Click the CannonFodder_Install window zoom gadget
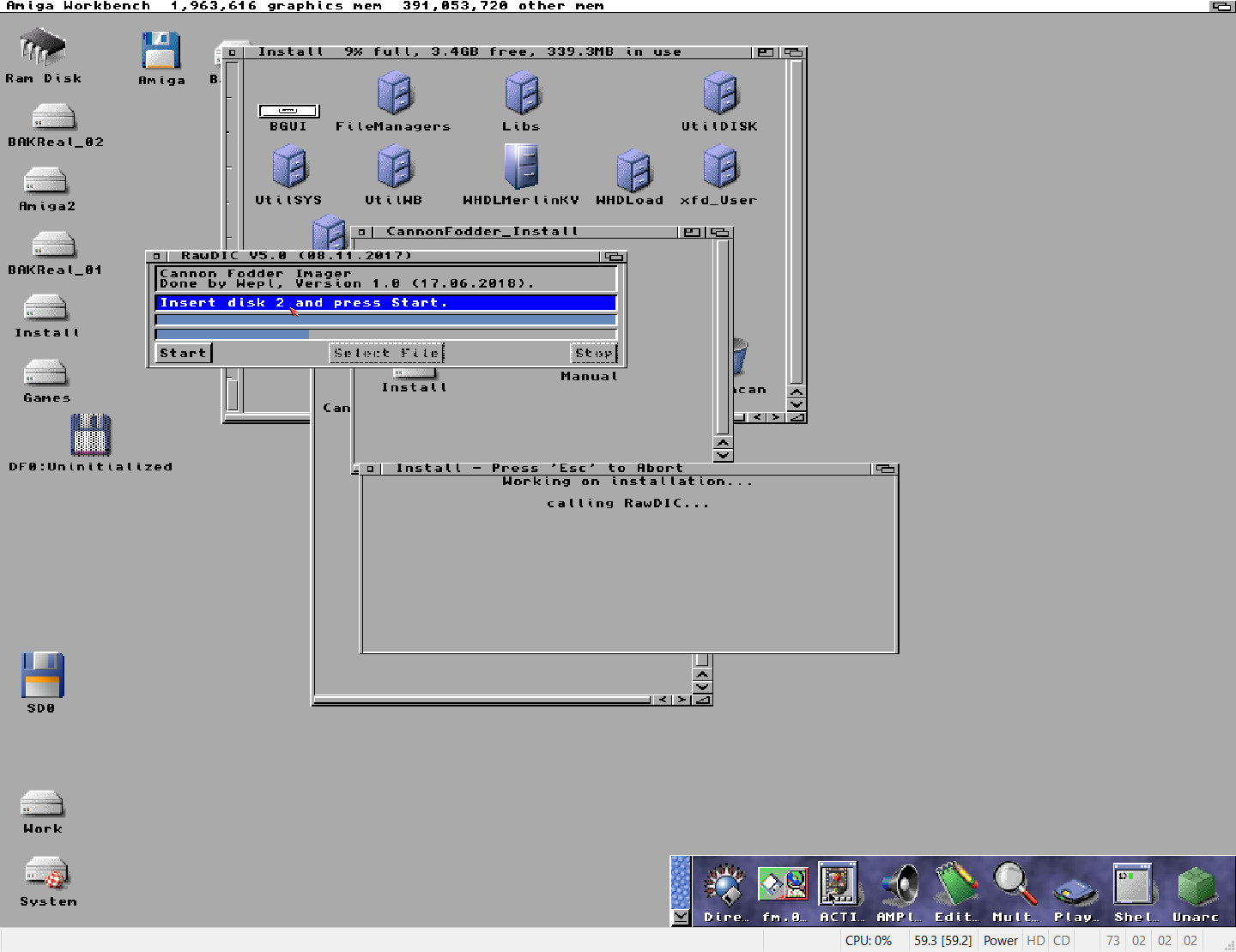This screenshot has width=1236, height=952. pyautogui.click(x=692, y=232)
